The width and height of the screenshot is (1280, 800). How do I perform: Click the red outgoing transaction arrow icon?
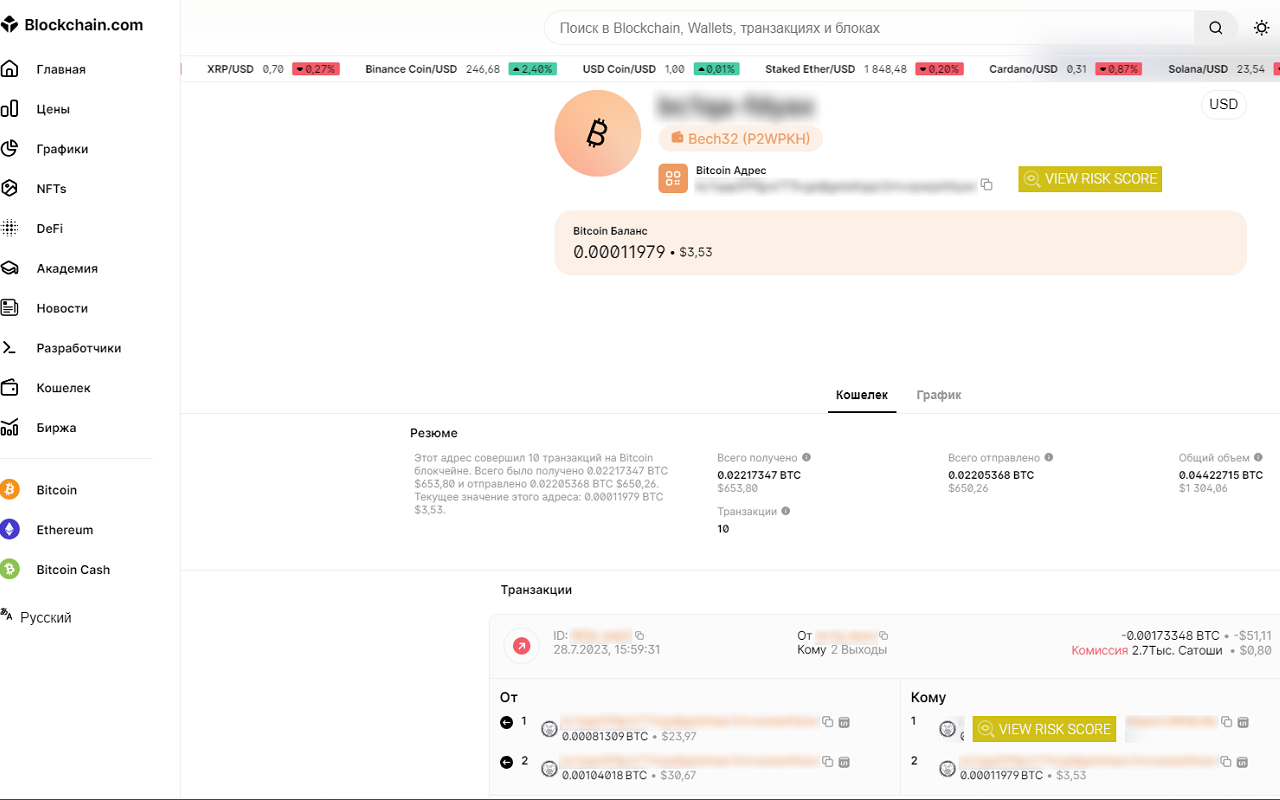521,646
